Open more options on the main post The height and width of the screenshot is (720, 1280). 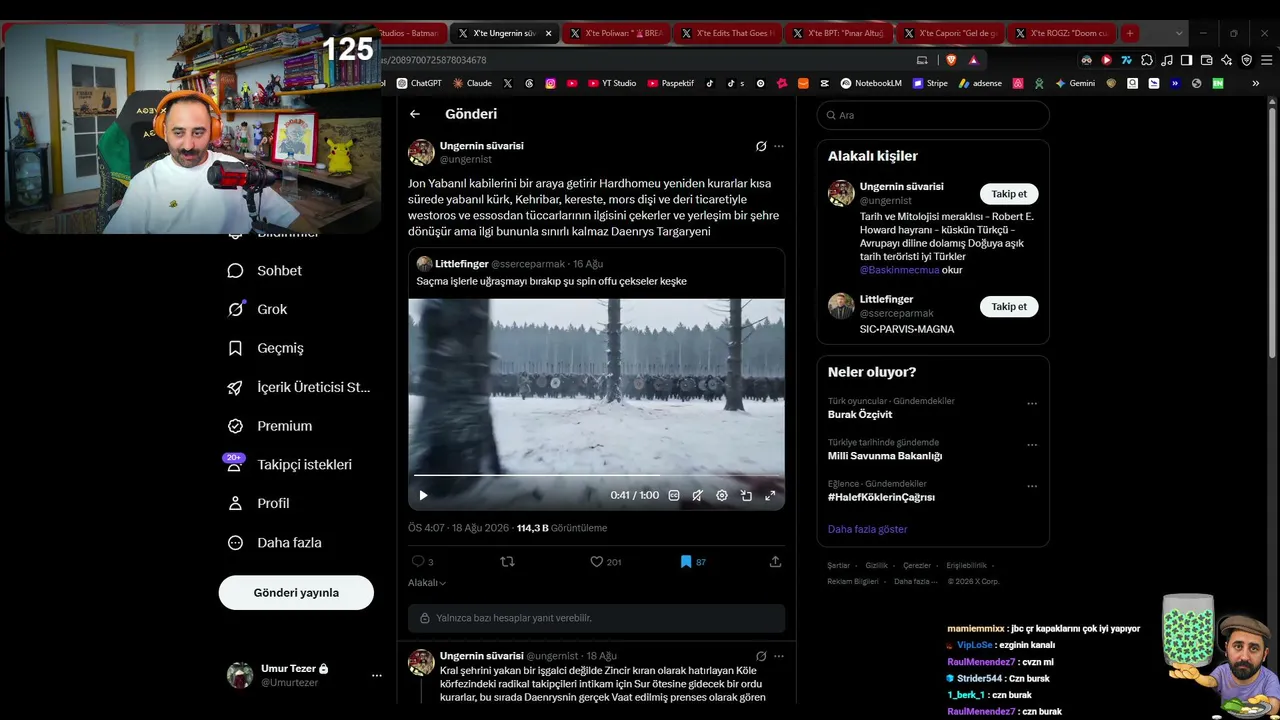click(x=779, y=146)
